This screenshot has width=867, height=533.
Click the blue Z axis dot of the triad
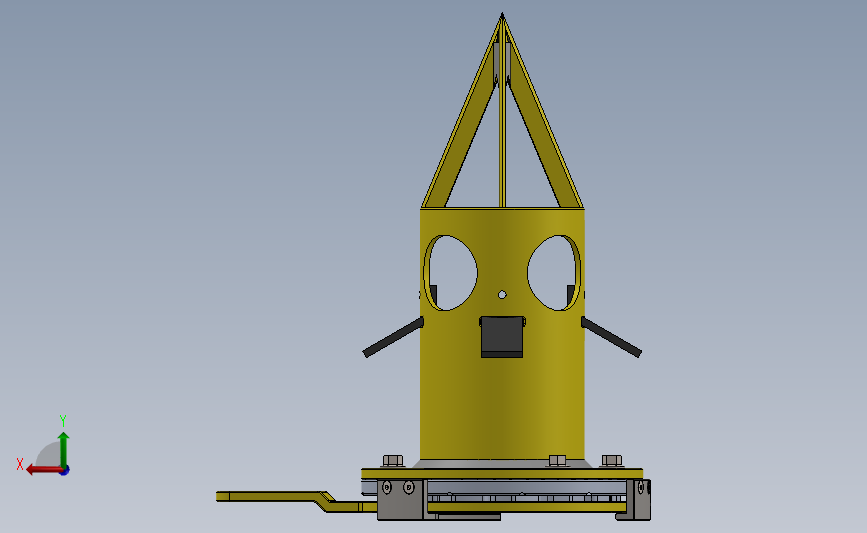[x=65, y=471]
